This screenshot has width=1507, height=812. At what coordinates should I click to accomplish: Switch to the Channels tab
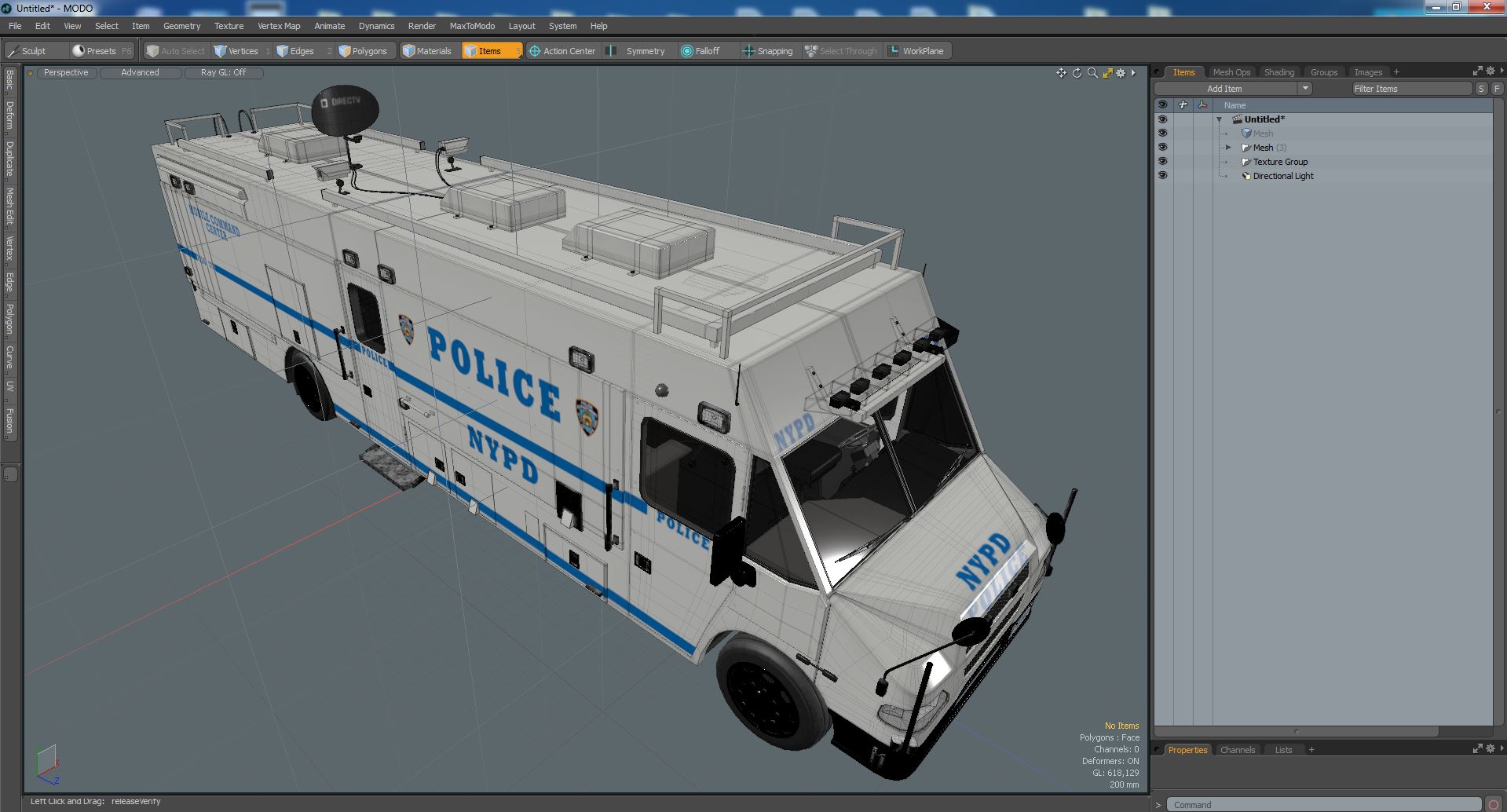(1237, 750)
